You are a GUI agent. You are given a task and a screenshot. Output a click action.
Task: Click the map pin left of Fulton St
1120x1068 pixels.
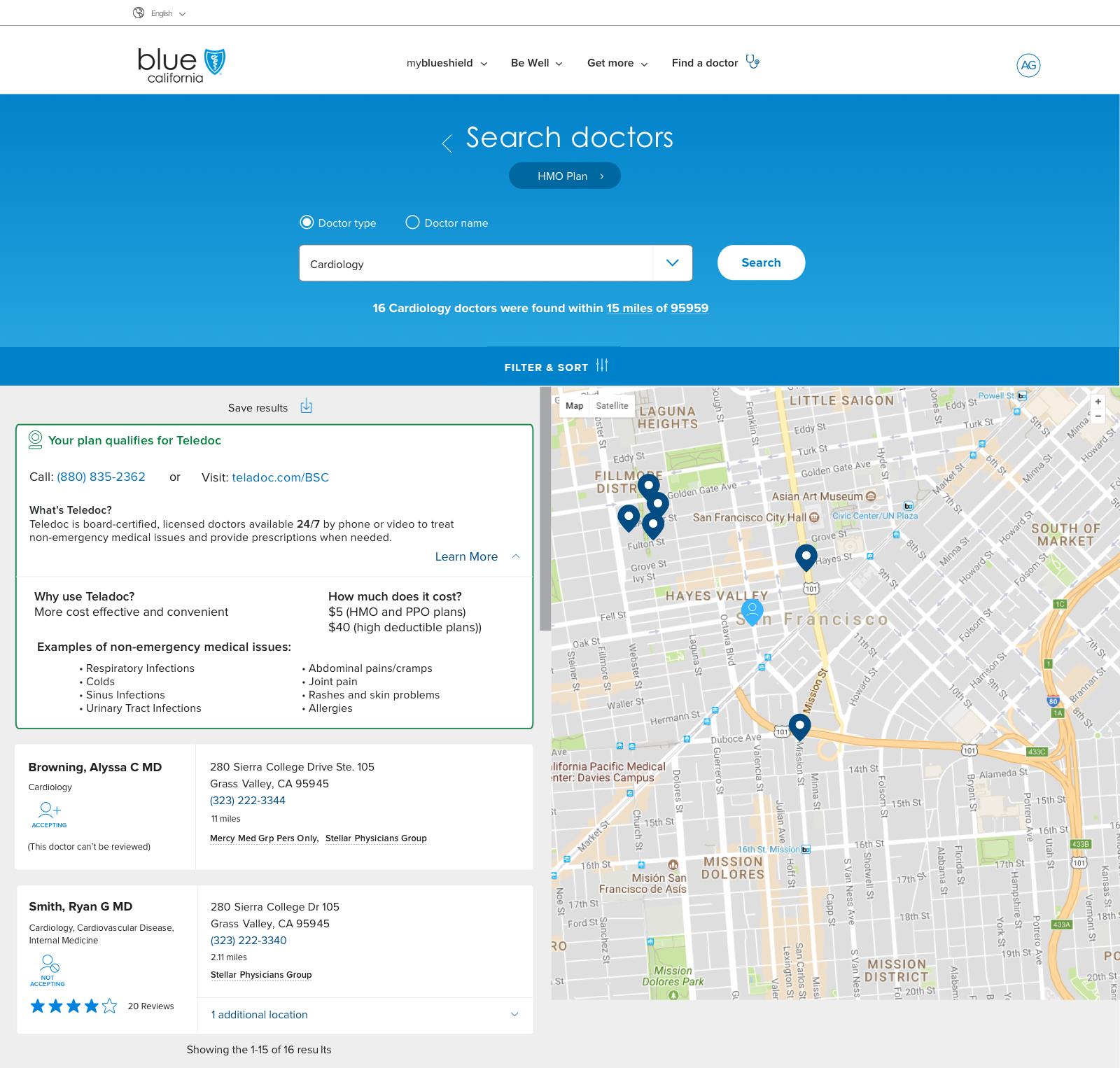tap(629, 518)
